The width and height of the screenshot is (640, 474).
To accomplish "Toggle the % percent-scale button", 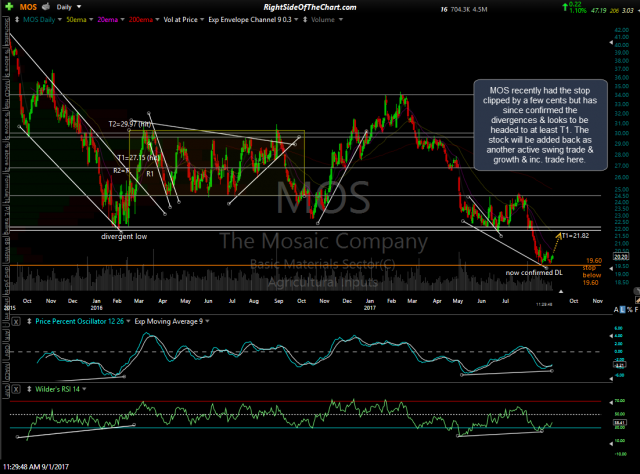I will point(629,310).
